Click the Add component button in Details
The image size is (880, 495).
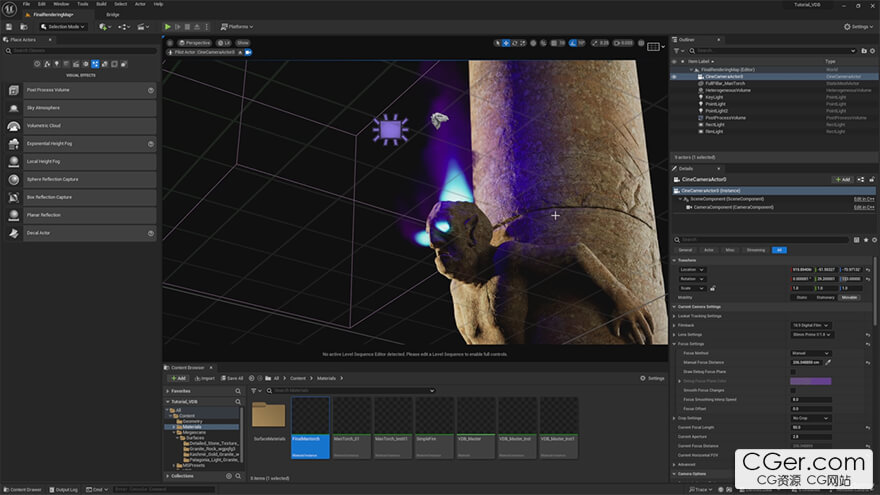(842, 180)
